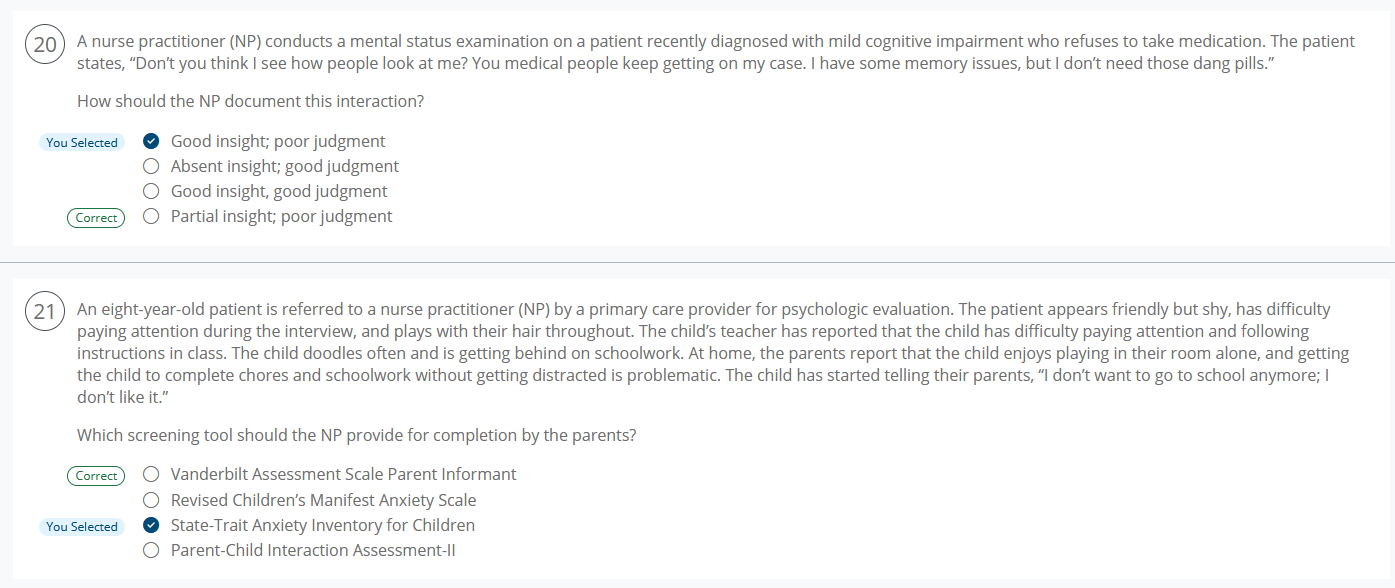1395x588 pixels.
Task: Click the "Correct" badge in question 20
Action: 96,217
